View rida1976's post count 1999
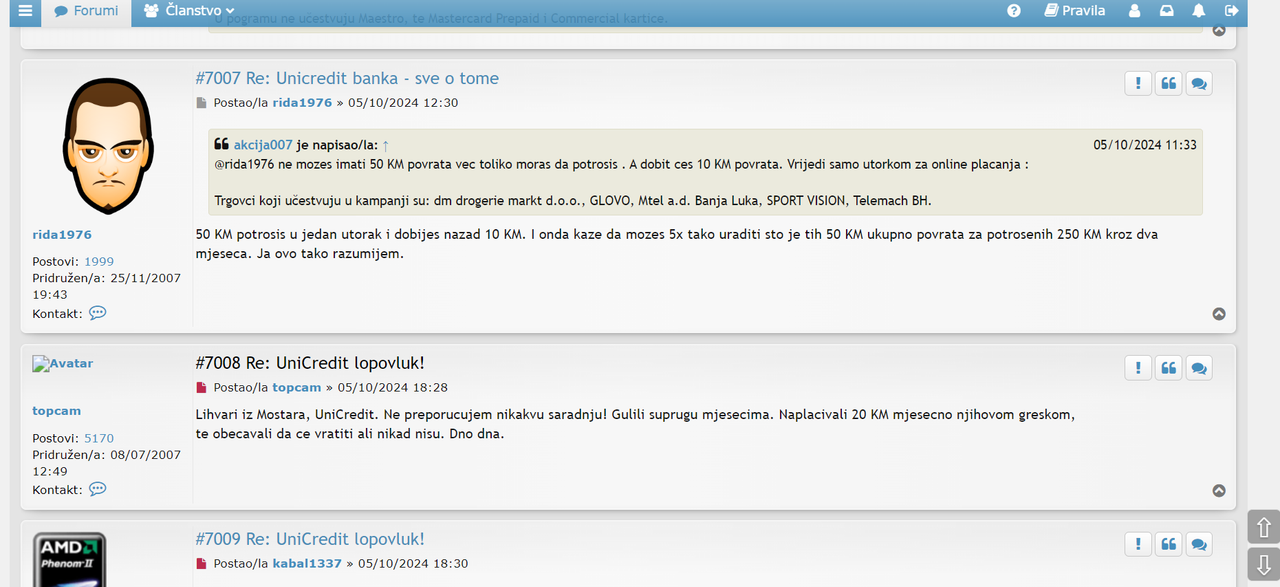Image resolution: width=1280 pixels, height=587 pixels. point(99,261)
